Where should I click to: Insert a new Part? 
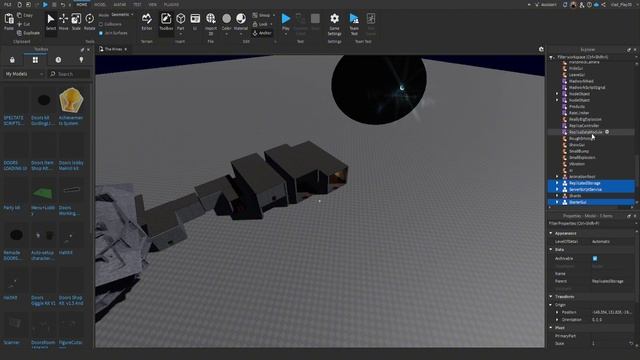pyautogui.click(x=180, y=22)
